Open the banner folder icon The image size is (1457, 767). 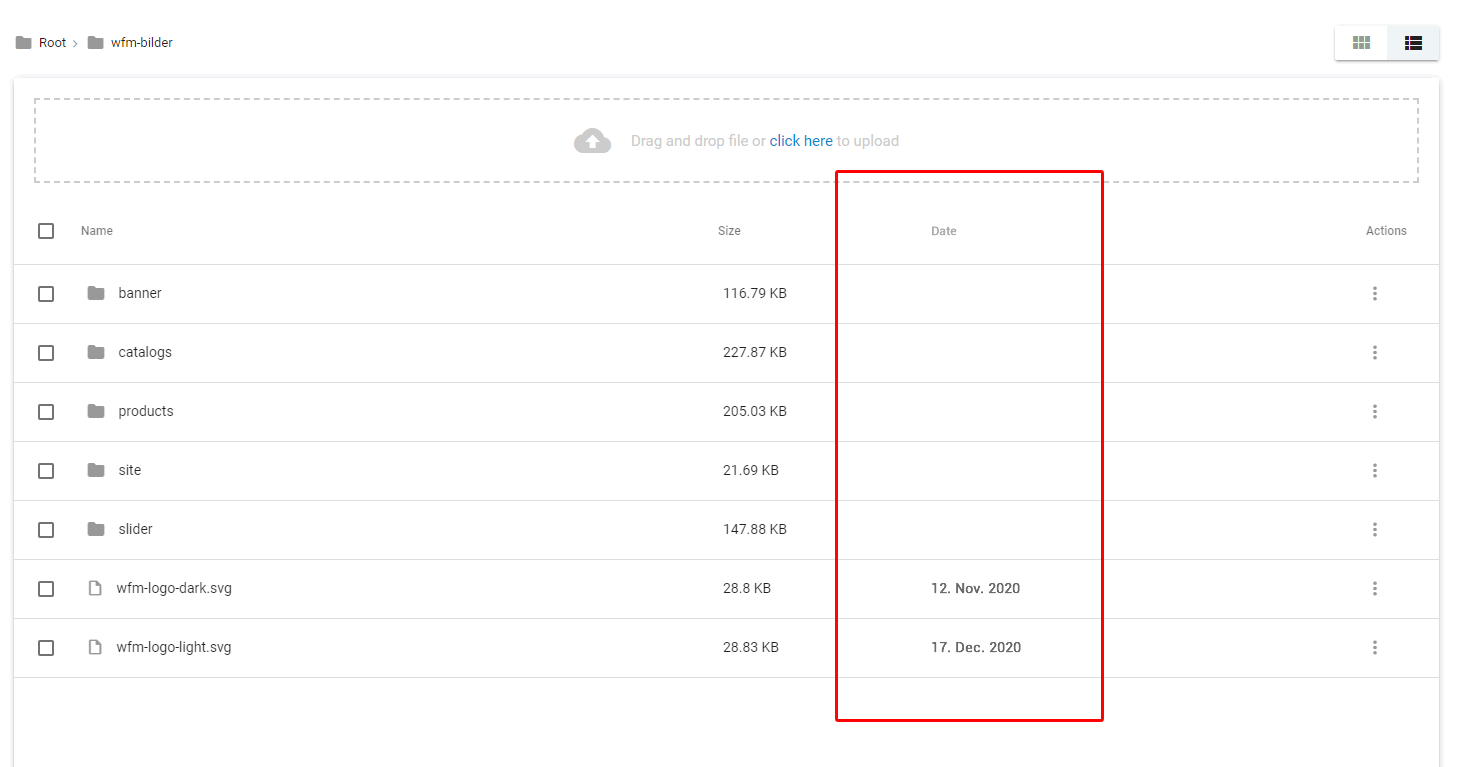coord(96,293)
